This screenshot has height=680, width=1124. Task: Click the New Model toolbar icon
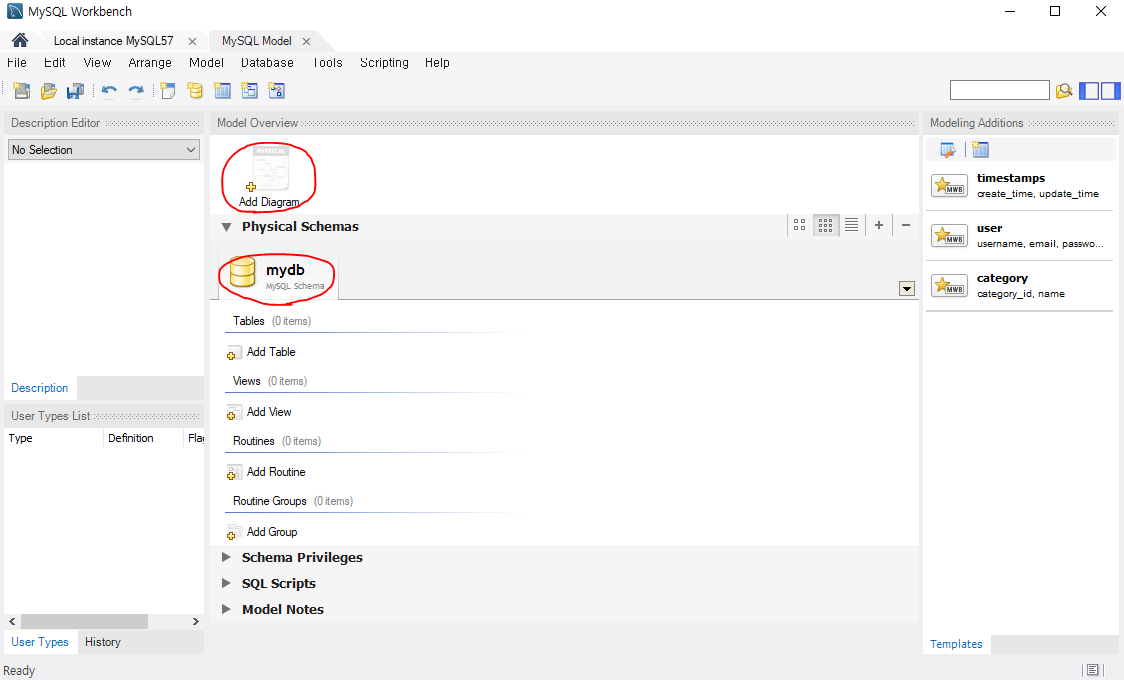22,90
